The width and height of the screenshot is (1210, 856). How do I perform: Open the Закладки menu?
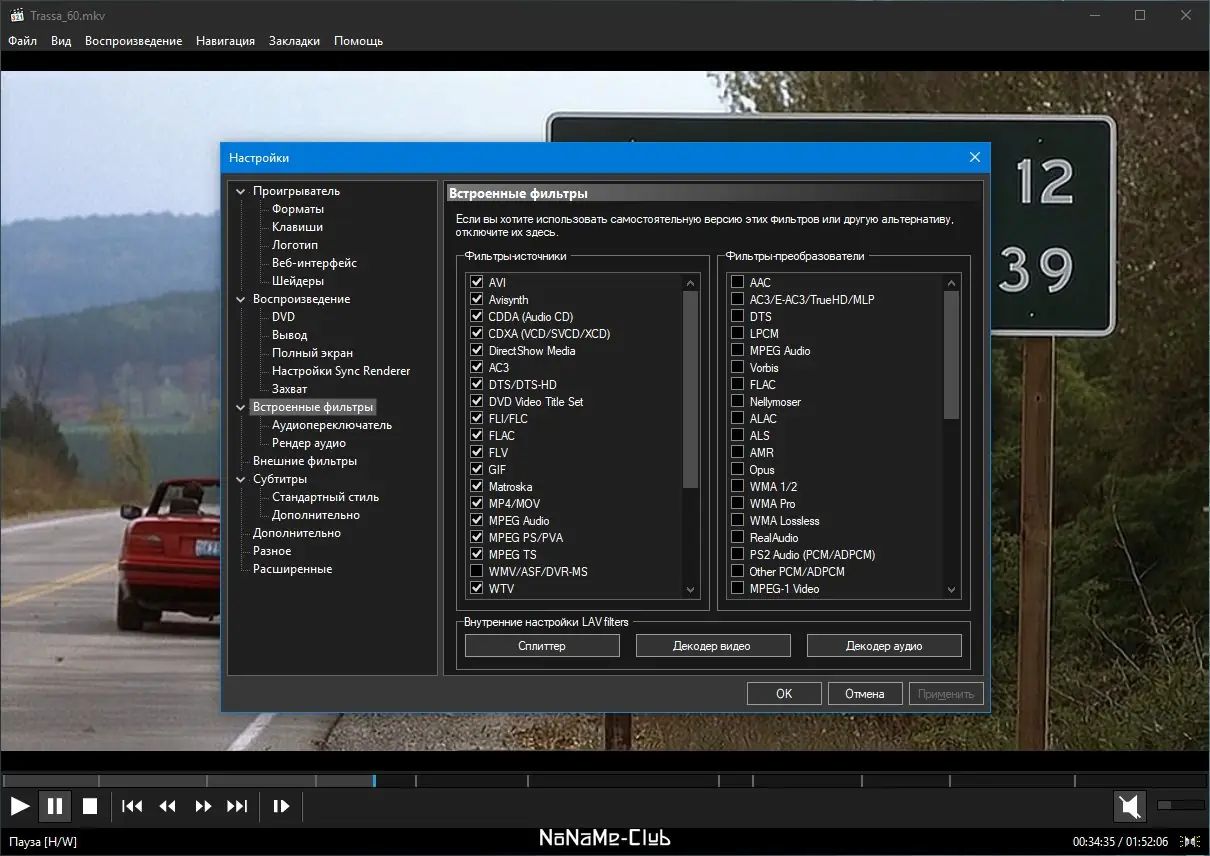point(294,41)
